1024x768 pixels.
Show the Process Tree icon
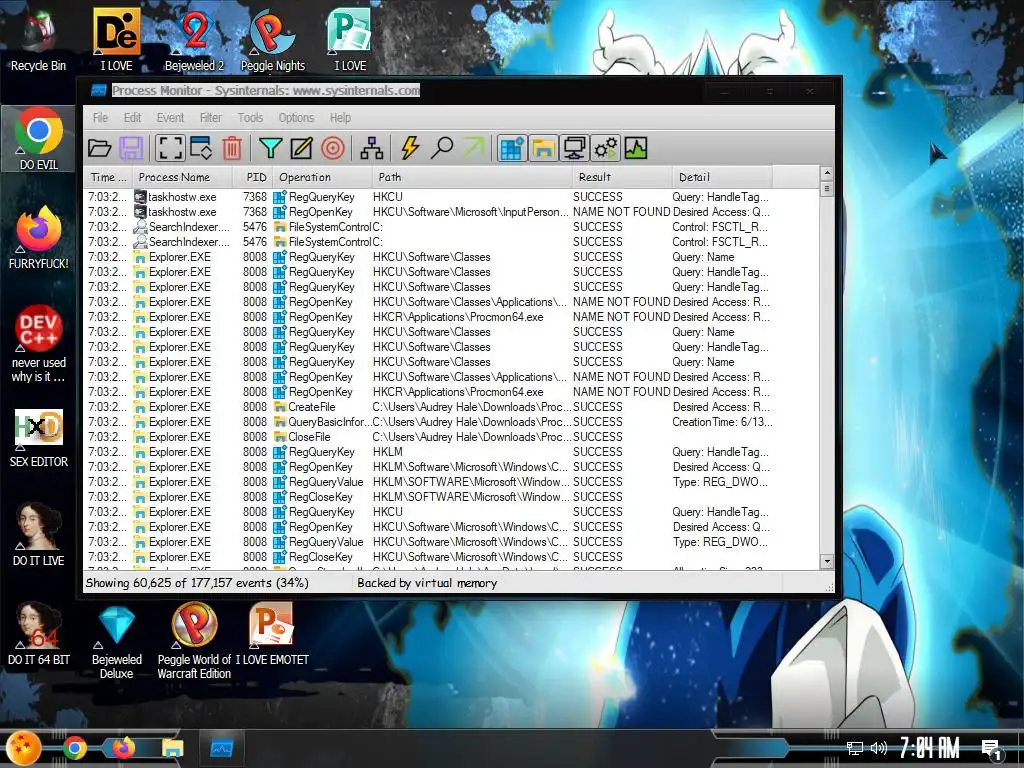click(x=372, y=148)
